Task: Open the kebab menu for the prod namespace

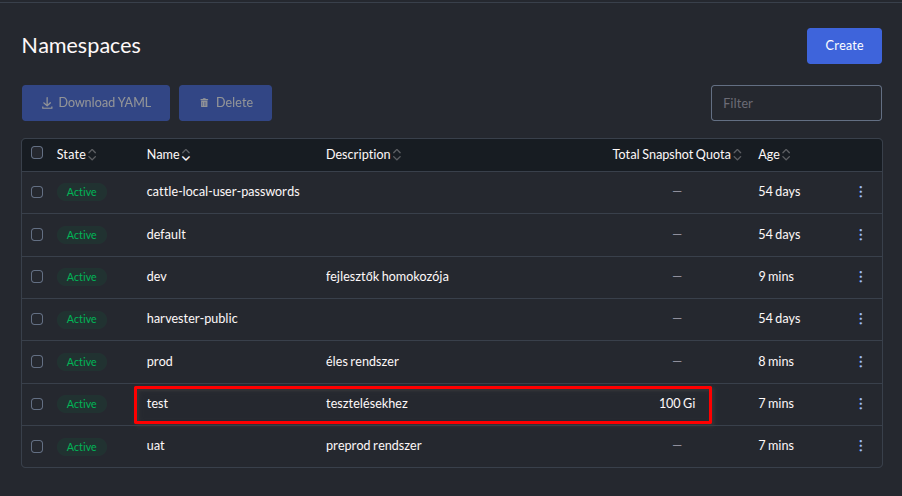Action: [860, 361]
